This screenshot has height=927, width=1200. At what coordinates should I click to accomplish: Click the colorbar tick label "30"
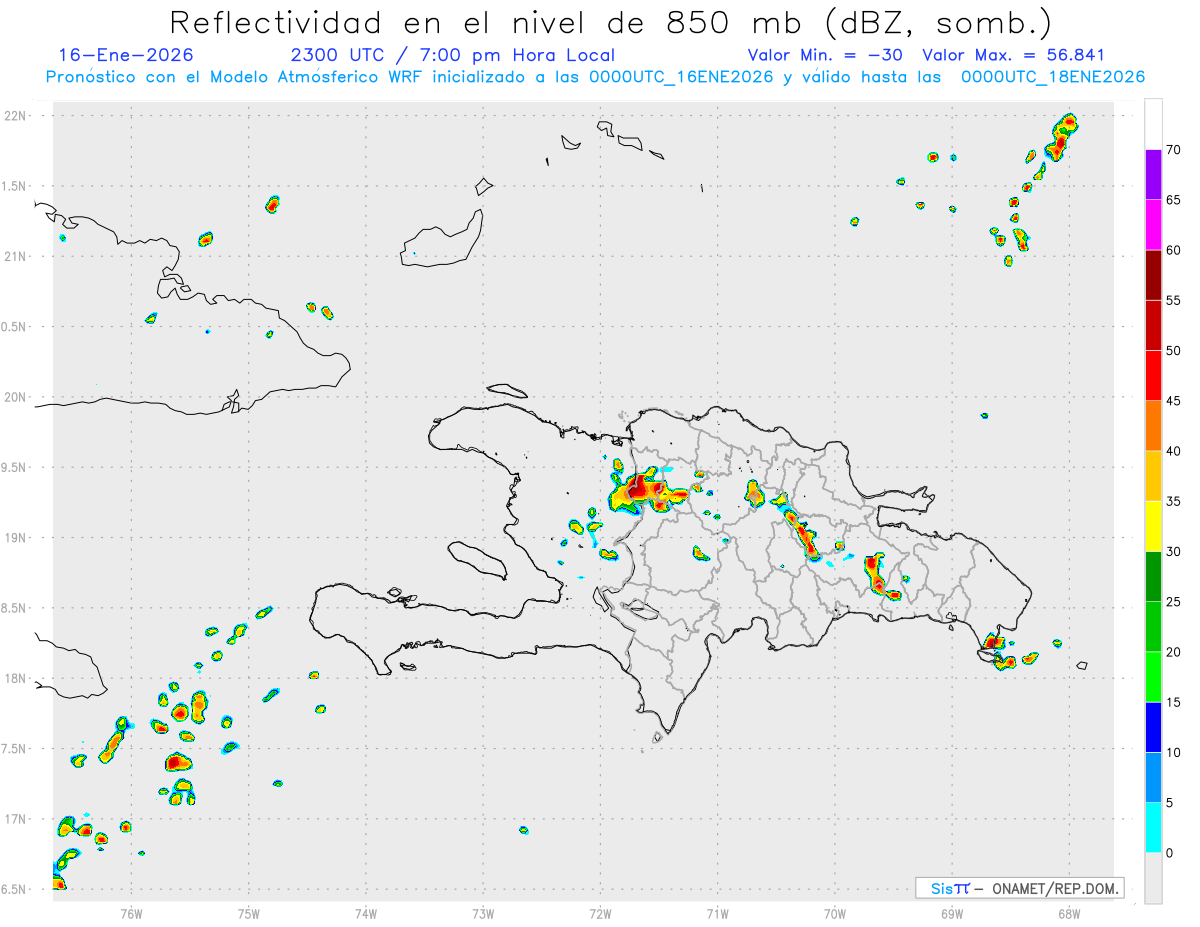(x=1173, y=552)
